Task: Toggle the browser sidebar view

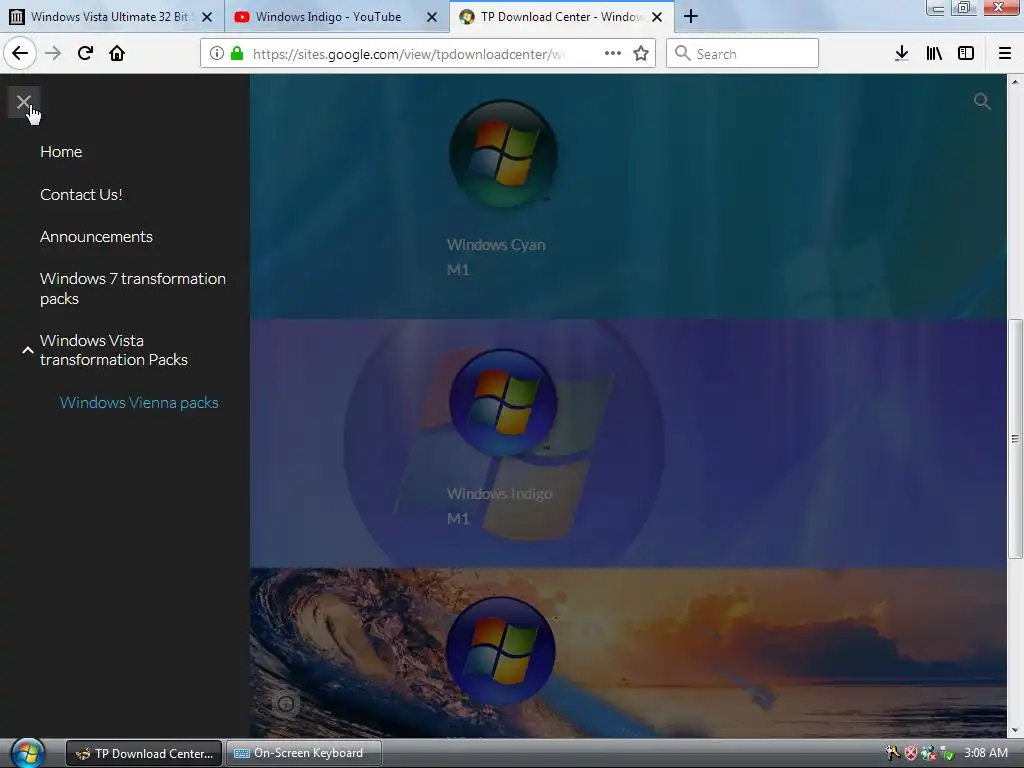Action: coord(966,54)
